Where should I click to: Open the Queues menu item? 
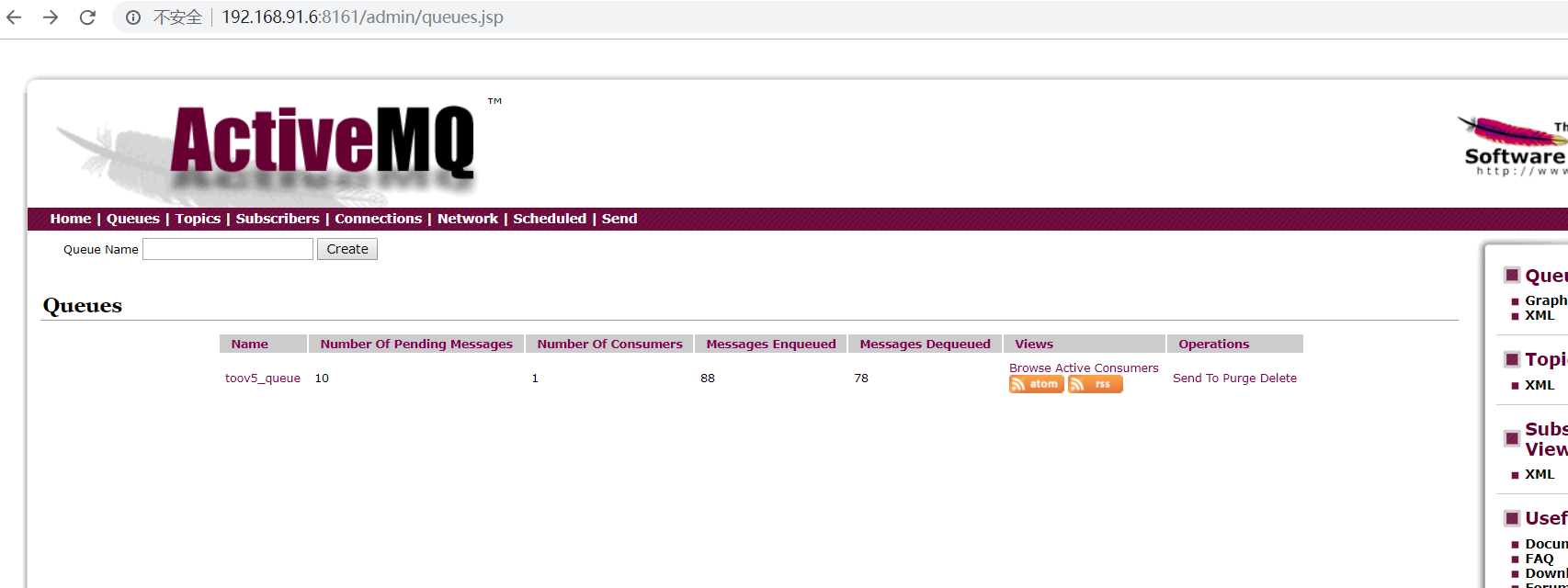tap(133, 219)
